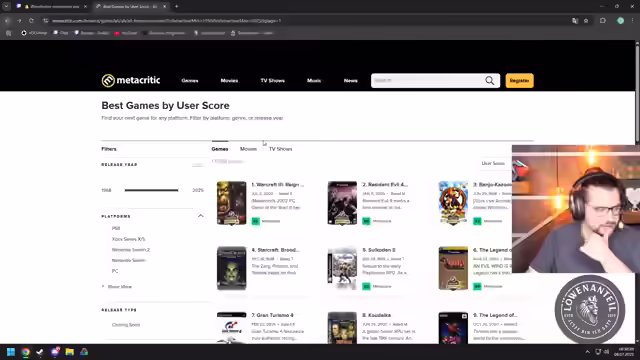Close the Best Games by User Score tab
The image size is (640, 360).
164,7
